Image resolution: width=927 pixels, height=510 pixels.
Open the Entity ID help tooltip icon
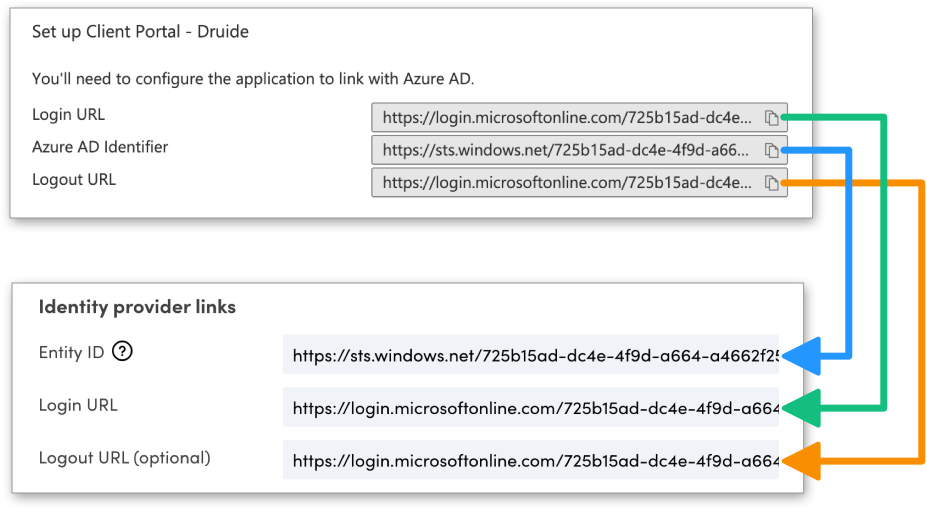point(122,352)
